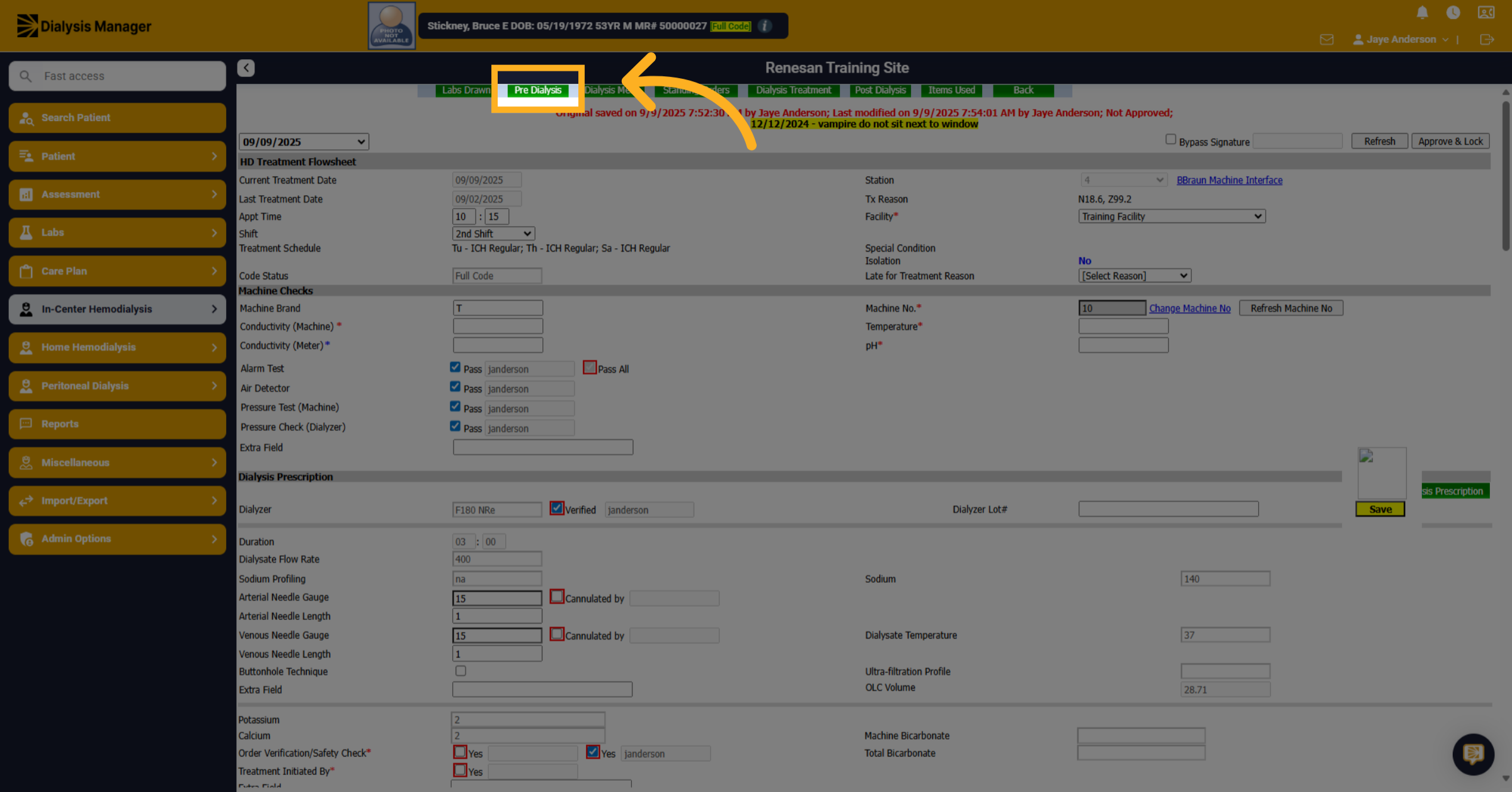Click the Conductivity (Machine) input field

498,326
